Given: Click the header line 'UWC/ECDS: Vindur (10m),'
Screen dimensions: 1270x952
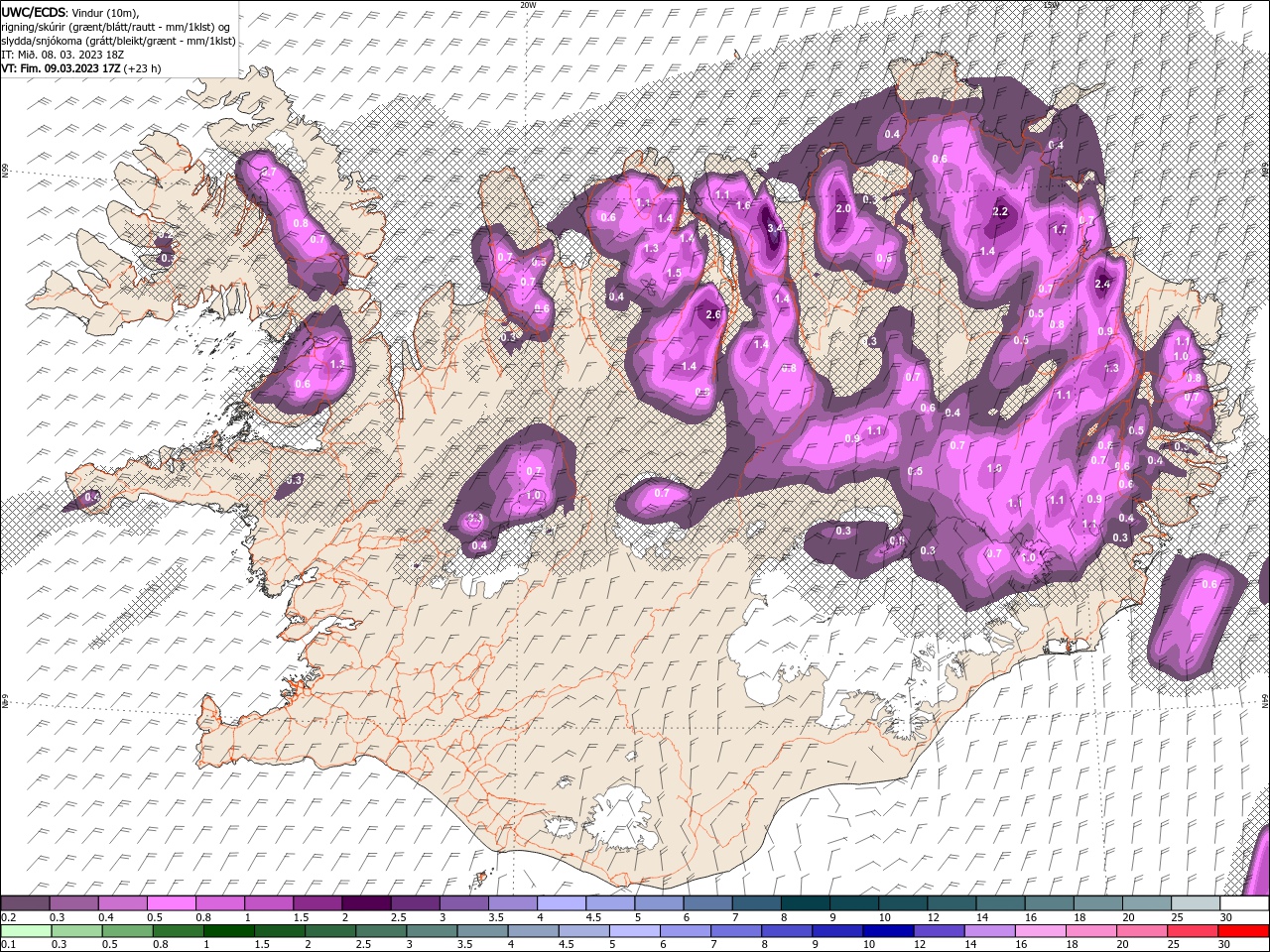Looking at the screenshot, I should [x=70, y=12].
